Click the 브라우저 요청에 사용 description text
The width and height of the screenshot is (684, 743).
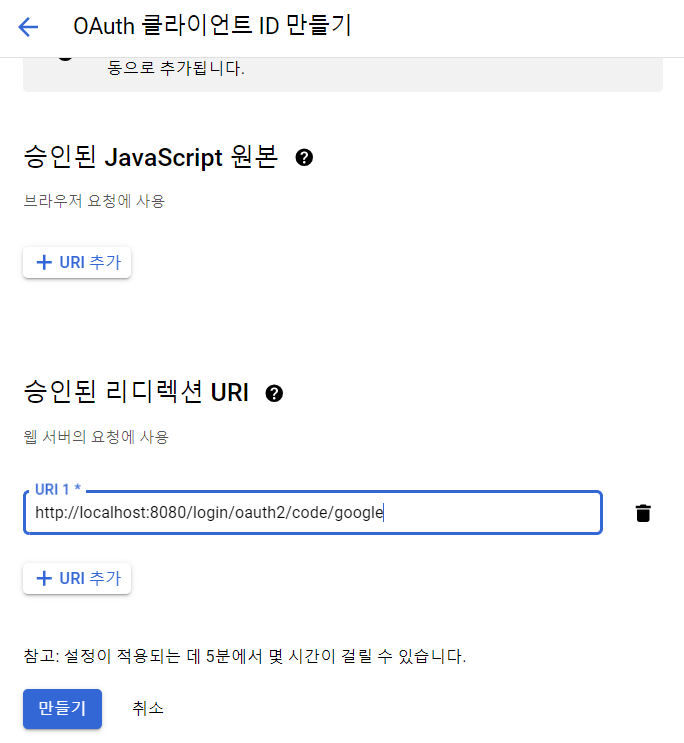coord(94,201)
